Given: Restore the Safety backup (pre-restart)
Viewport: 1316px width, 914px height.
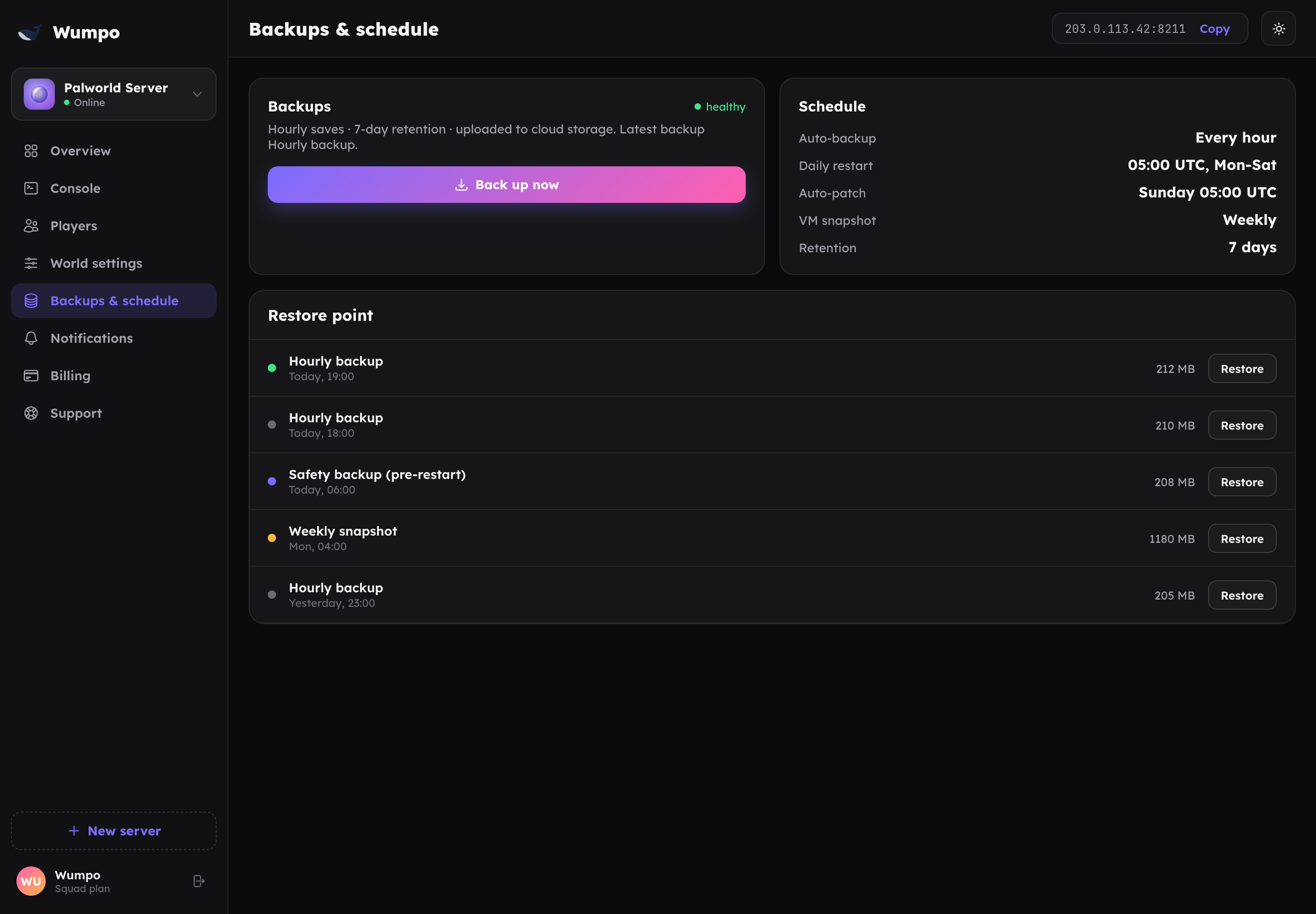Looking at the screenshot, I should 1242,482.
